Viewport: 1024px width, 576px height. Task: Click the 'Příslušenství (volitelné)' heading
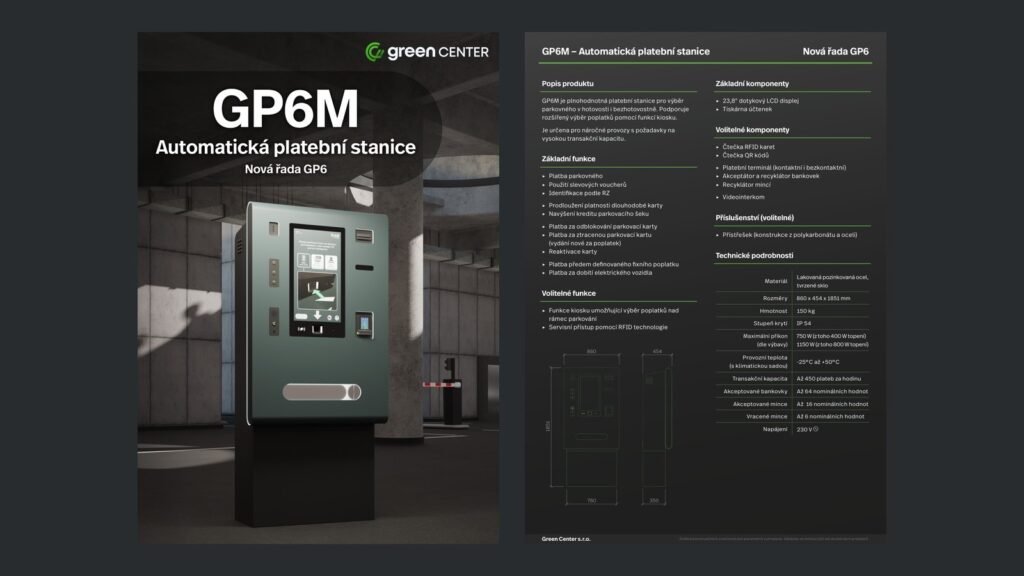[x=754, y=217]
